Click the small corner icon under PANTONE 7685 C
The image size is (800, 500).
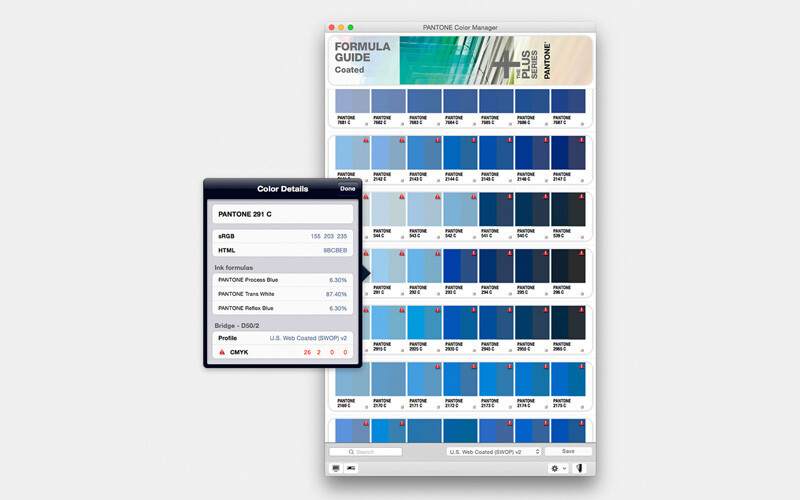coord(510,123)
